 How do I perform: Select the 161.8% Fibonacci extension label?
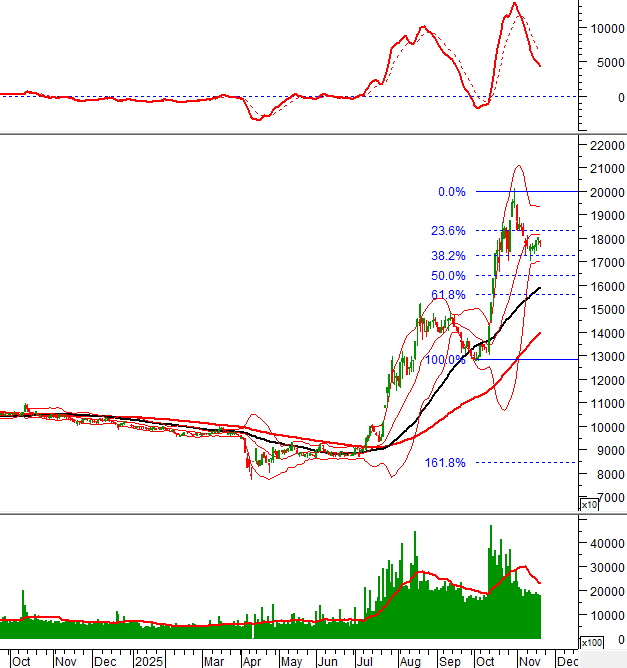(x=445, y=463)
